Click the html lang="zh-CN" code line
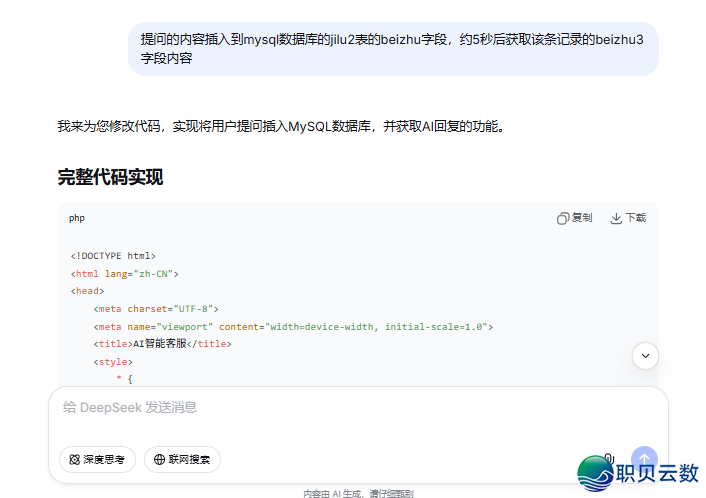The image size is (706, 498). [x=124, y=274]
